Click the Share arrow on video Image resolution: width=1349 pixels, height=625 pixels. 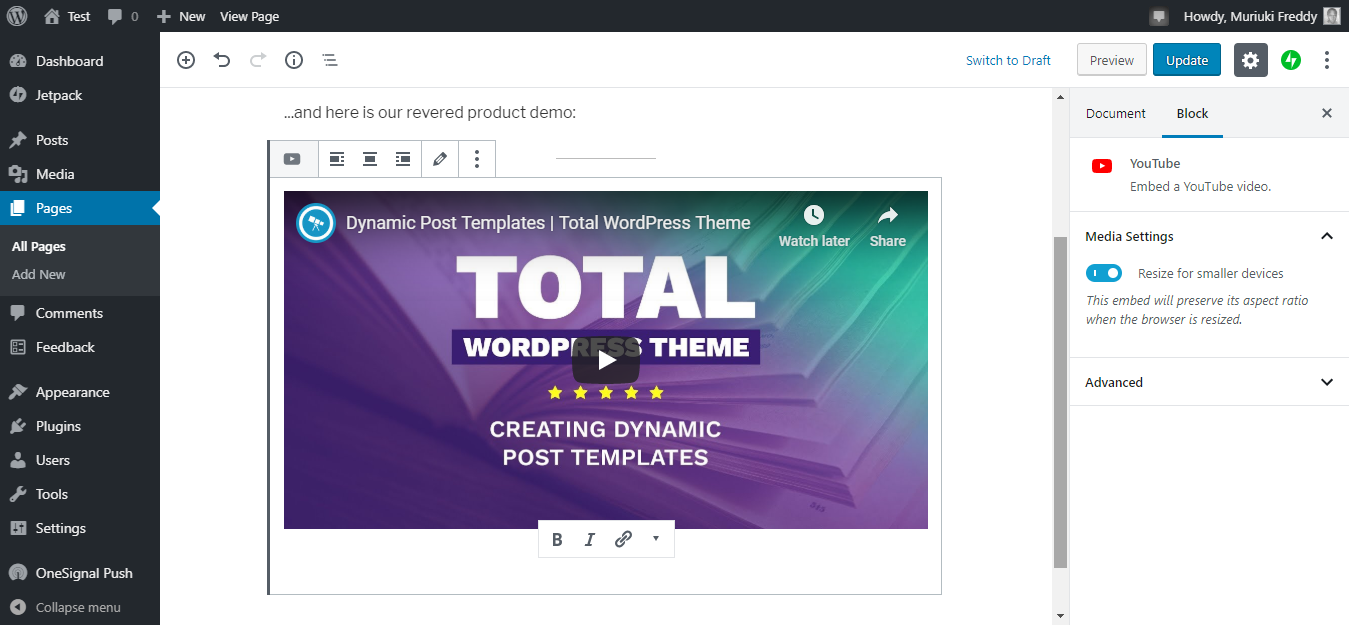888,215
